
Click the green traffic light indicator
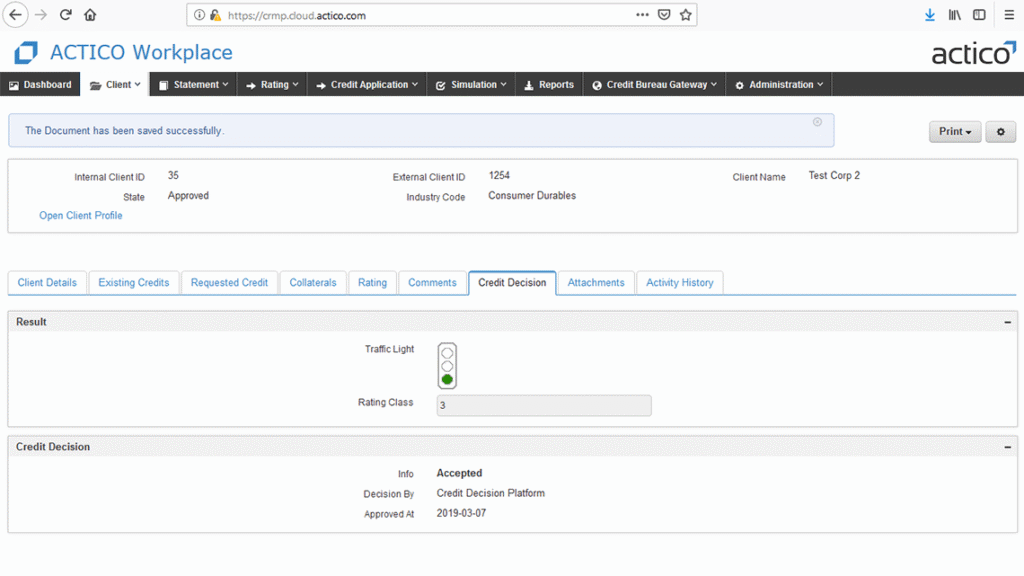(447, 380)
